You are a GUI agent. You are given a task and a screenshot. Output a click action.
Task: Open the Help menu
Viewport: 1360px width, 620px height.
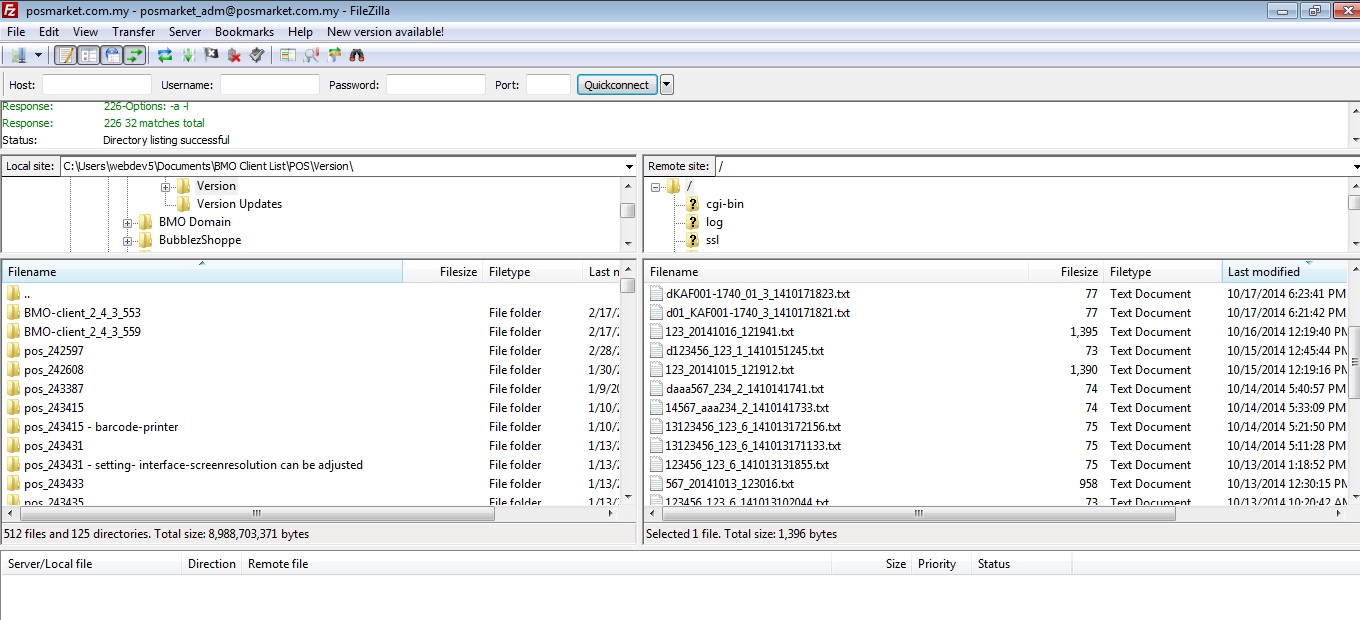(300, 32)
